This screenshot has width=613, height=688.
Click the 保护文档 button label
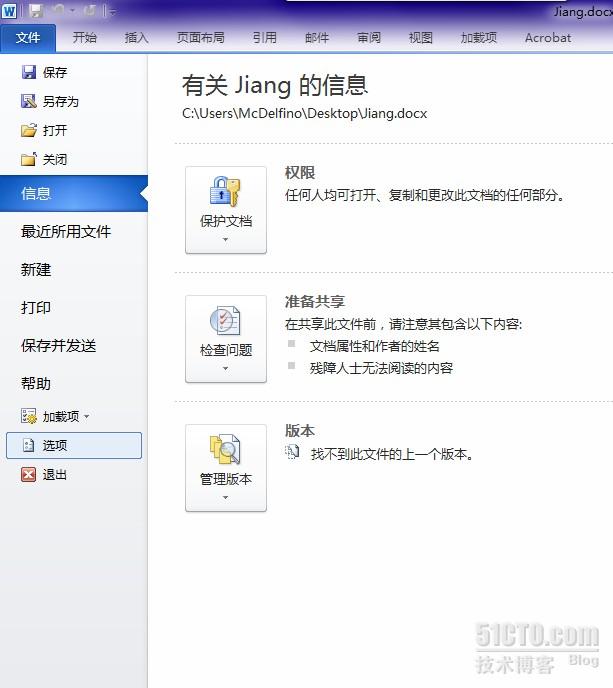click(226, 221)
